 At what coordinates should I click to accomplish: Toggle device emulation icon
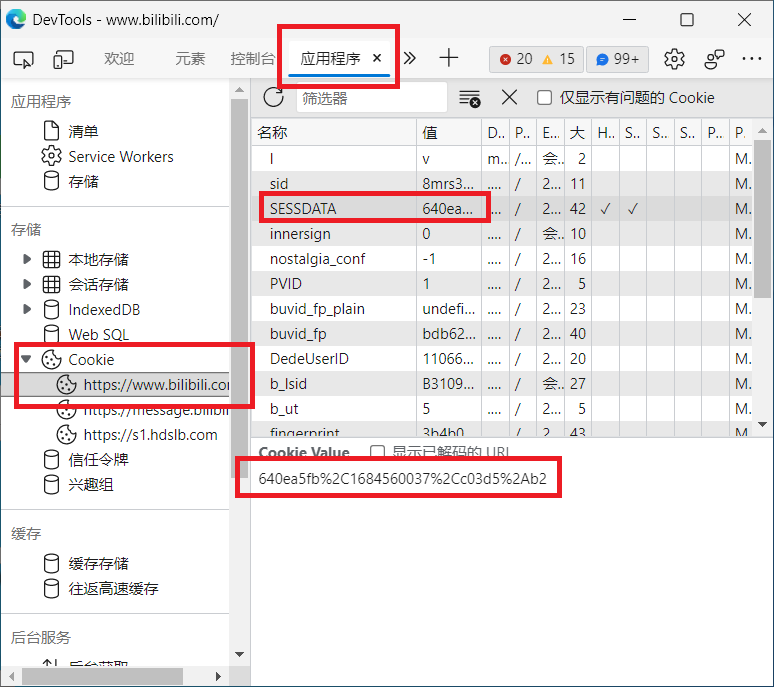click(x=63, y=59)
